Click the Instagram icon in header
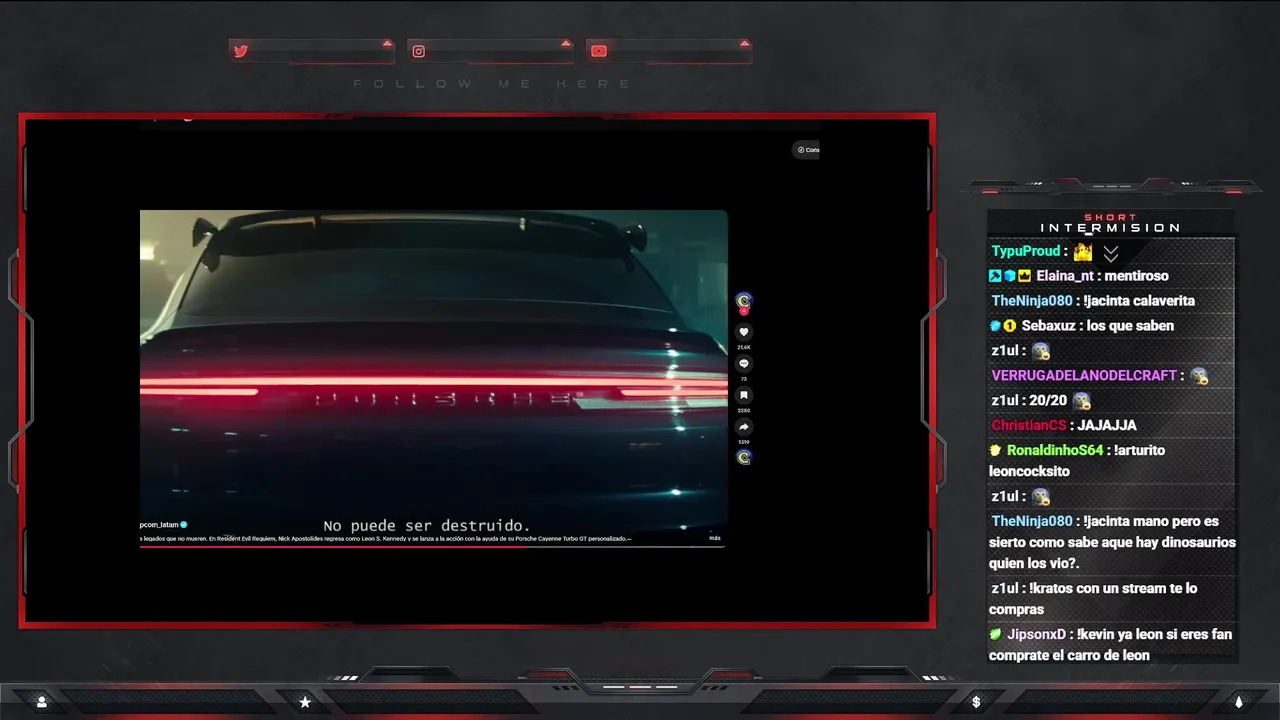Image resolution: width=1280 pixels, height=720 pixels. click(419, 51)
